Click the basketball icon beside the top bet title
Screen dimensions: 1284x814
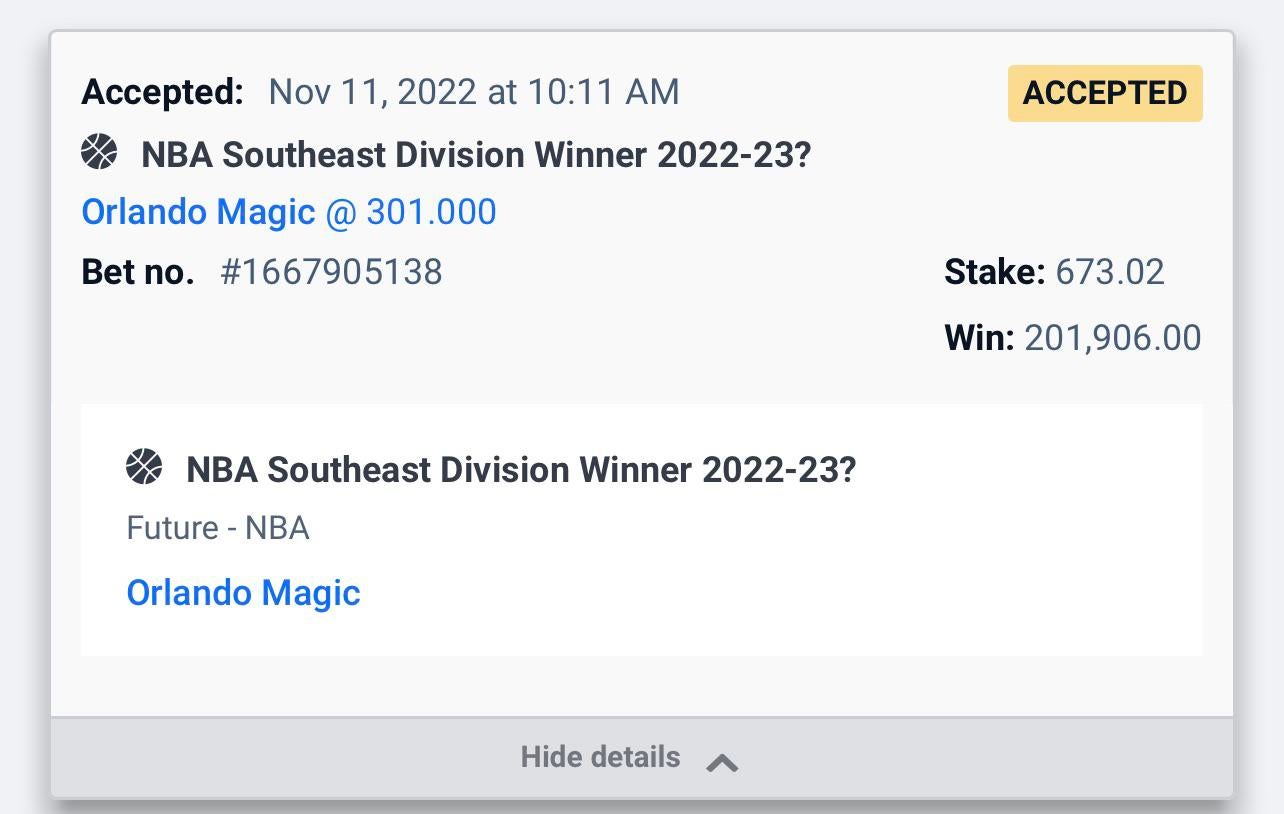tap(99, 153)
